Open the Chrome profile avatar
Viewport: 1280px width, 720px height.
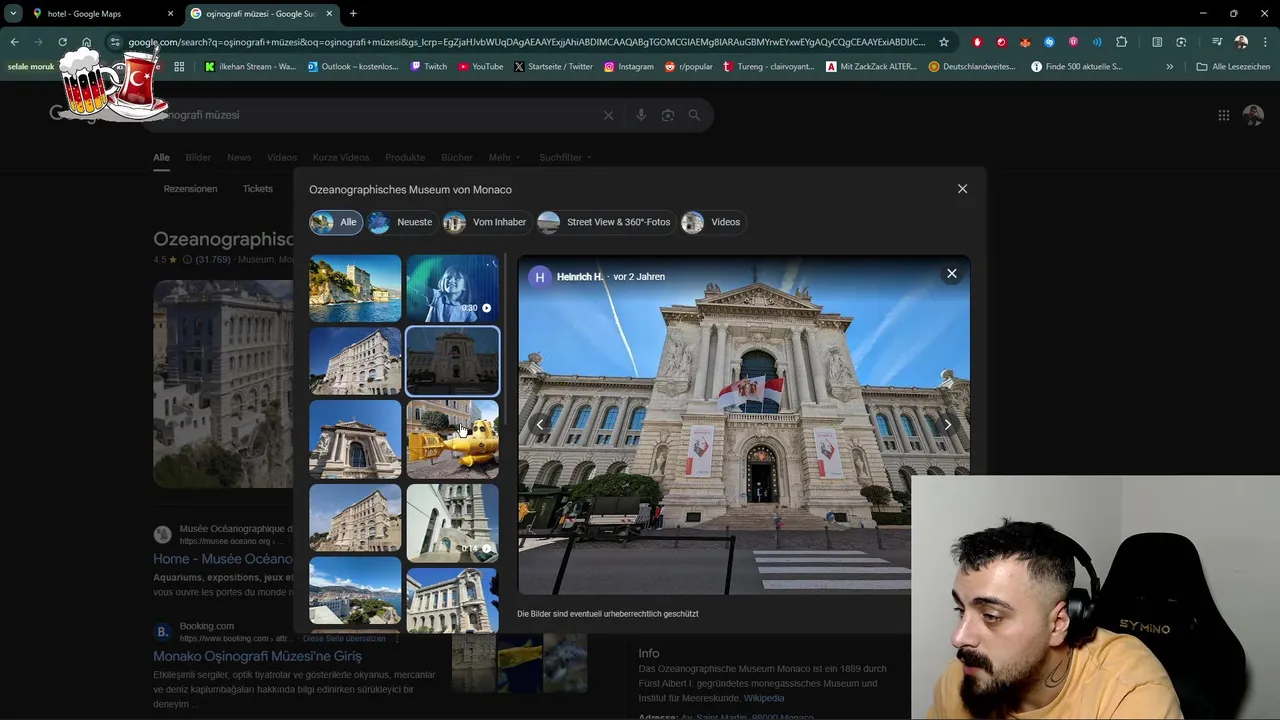coord(1241,42)
